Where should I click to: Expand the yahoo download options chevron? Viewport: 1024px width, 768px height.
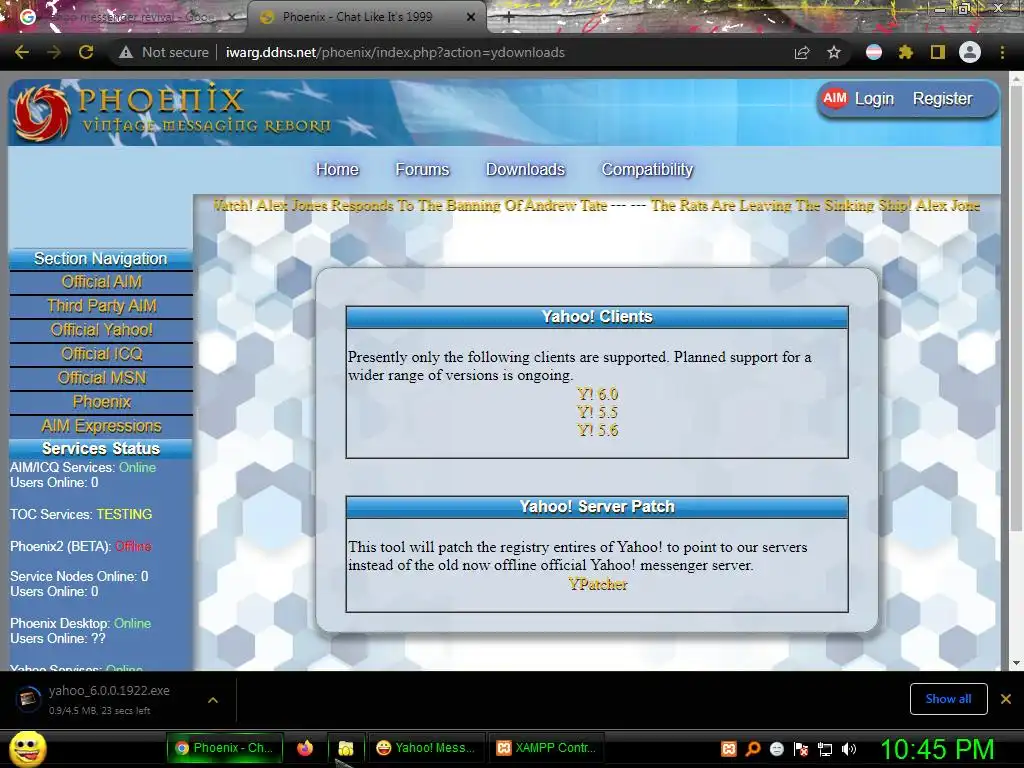click(x=213, y=699)
